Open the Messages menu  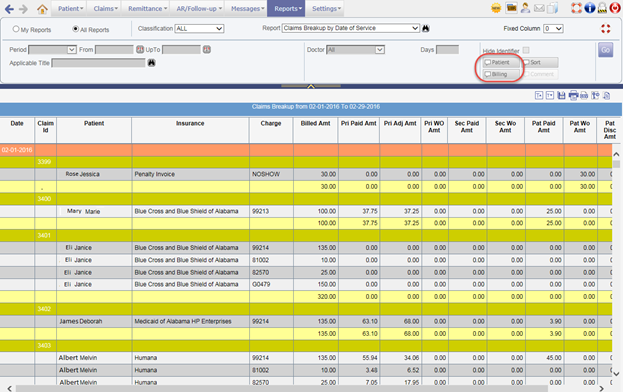tap(247, 8)
